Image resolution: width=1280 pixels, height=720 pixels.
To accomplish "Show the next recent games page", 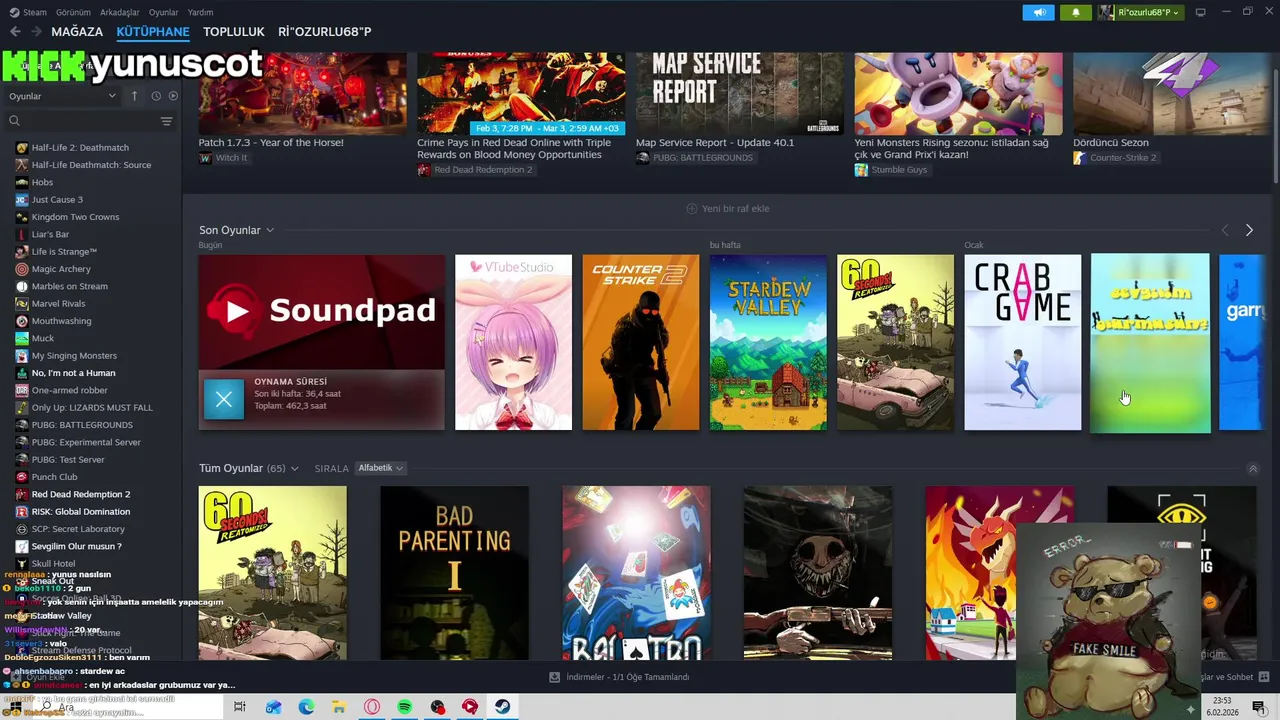I will tap(1249, 230).
